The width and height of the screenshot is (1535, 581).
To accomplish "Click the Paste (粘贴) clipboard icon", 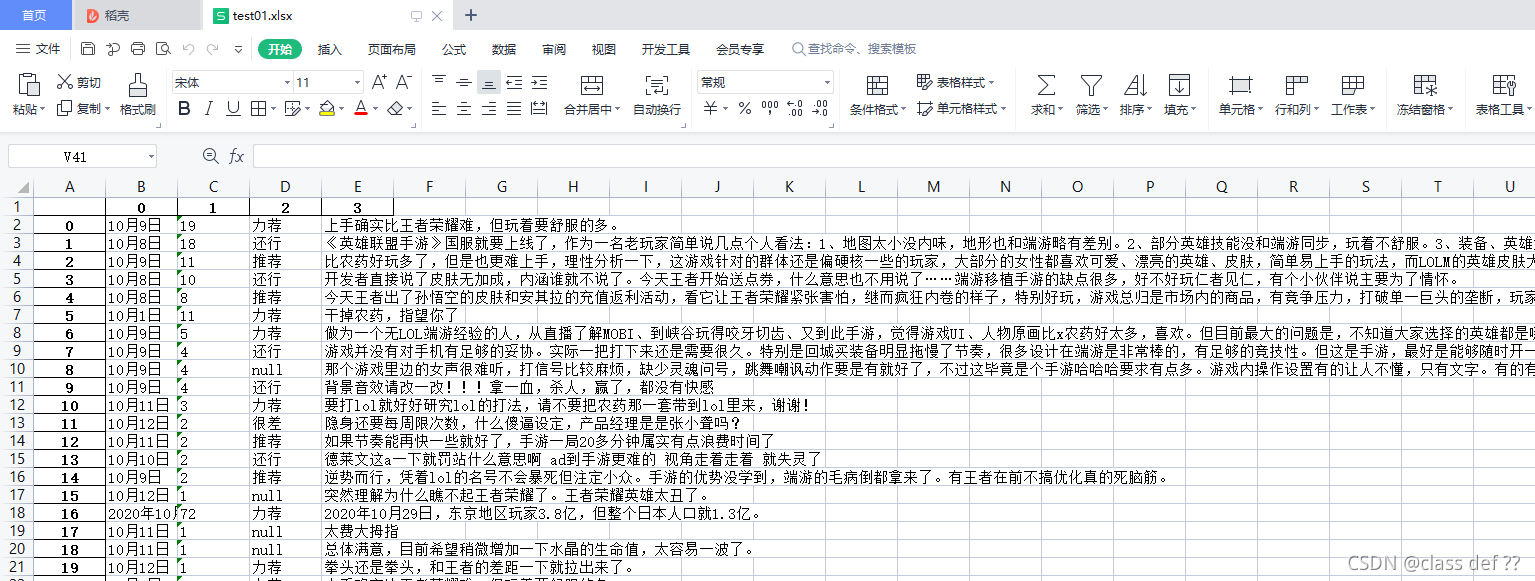I will [x=29, y=84].
